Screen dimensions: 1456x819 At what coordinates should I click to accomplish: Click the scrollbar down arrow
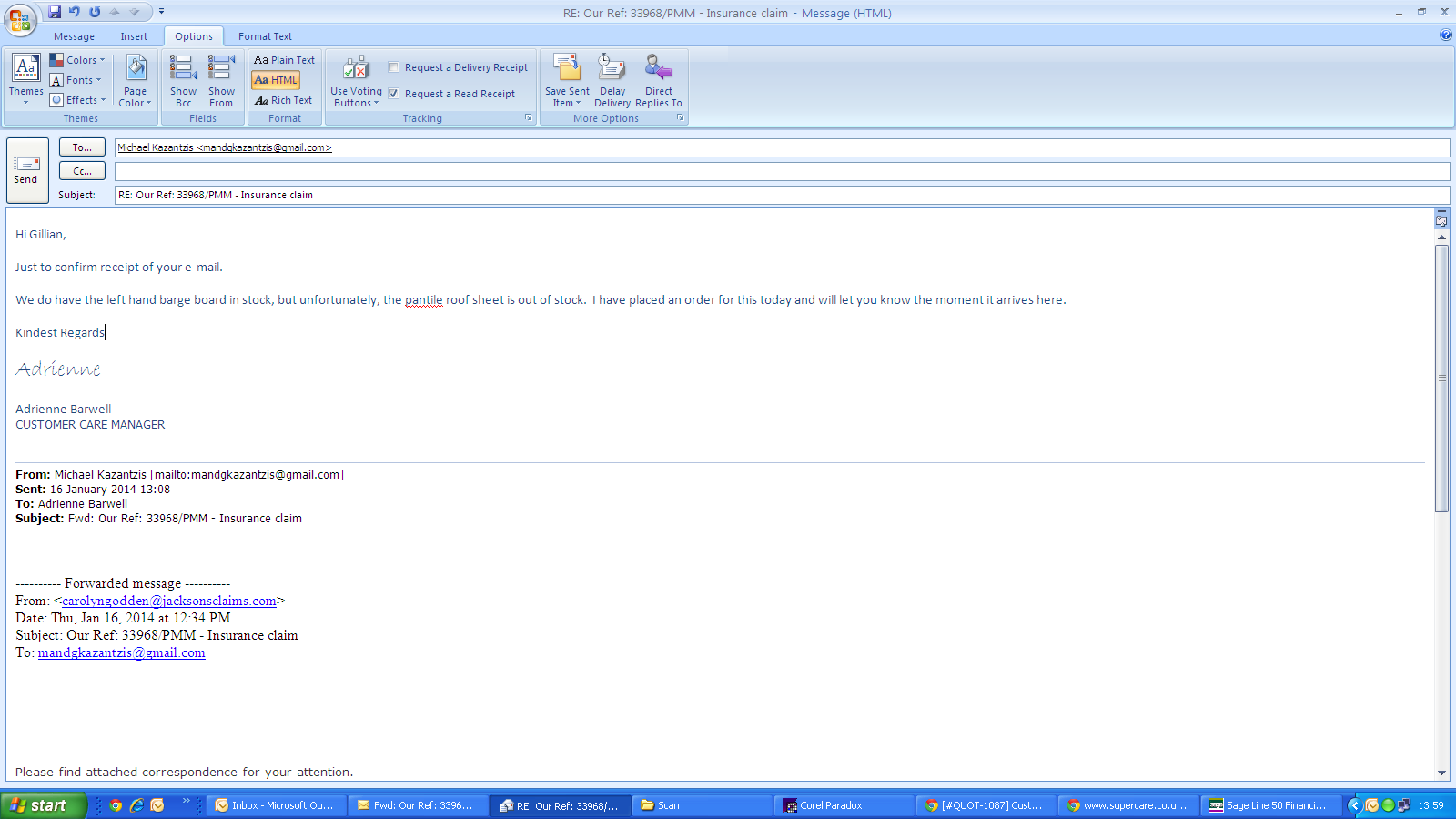point(1441,773)
